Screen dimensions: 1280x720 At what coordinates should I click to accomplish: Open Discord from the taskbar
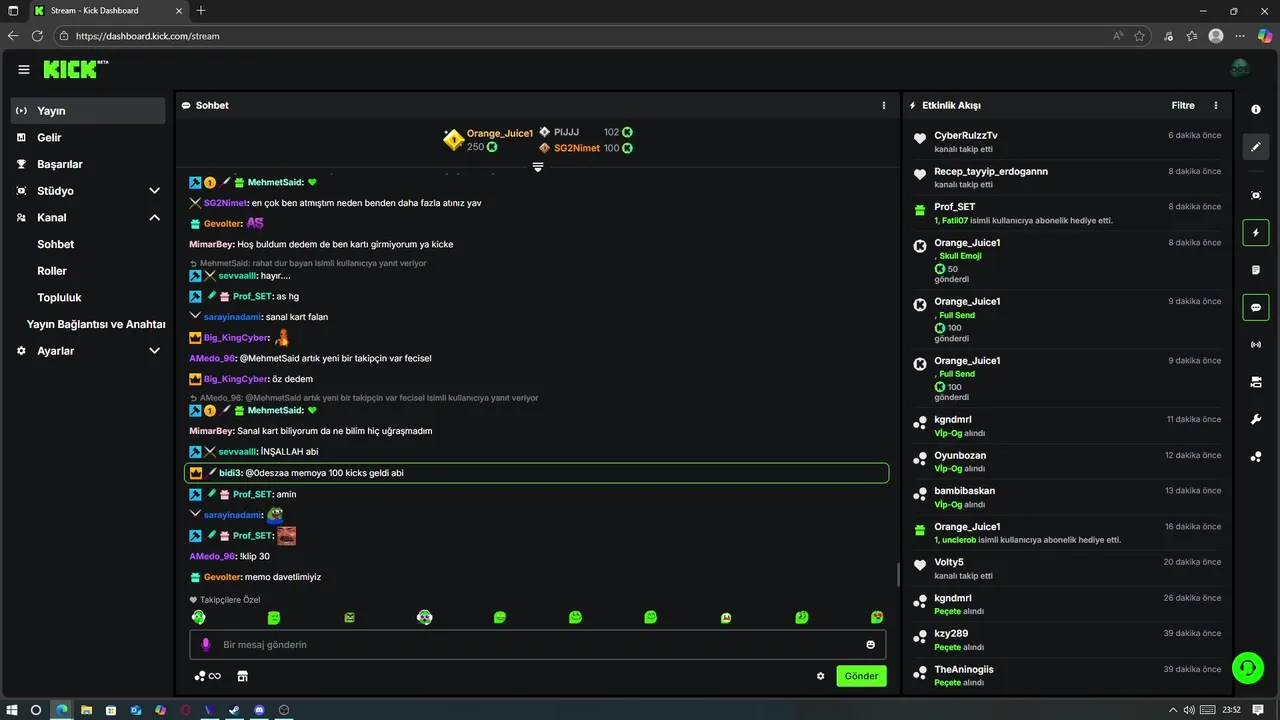coord(259,710)
